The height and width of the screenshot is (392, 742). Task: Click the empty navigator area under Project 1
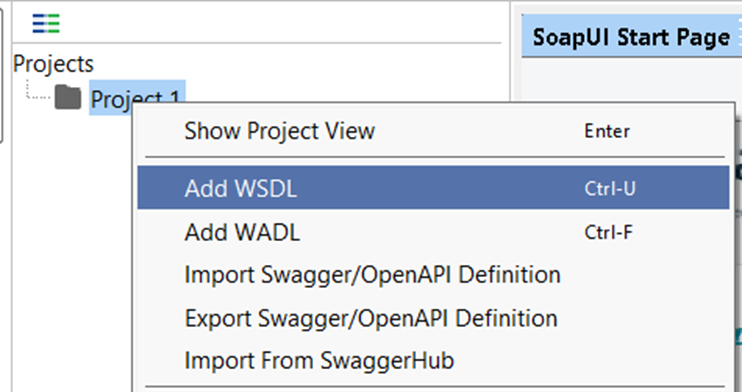[x=71, y=256]
